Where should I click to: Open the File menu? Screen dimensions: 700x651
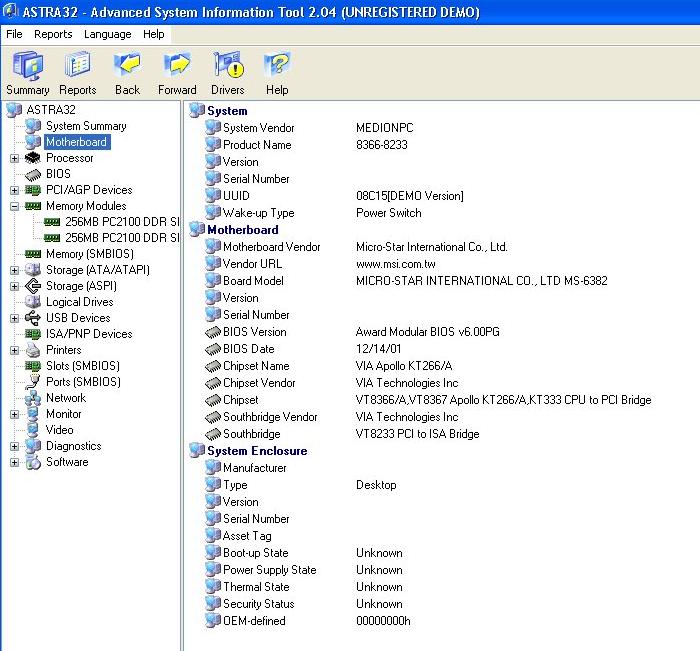point(14,34)
